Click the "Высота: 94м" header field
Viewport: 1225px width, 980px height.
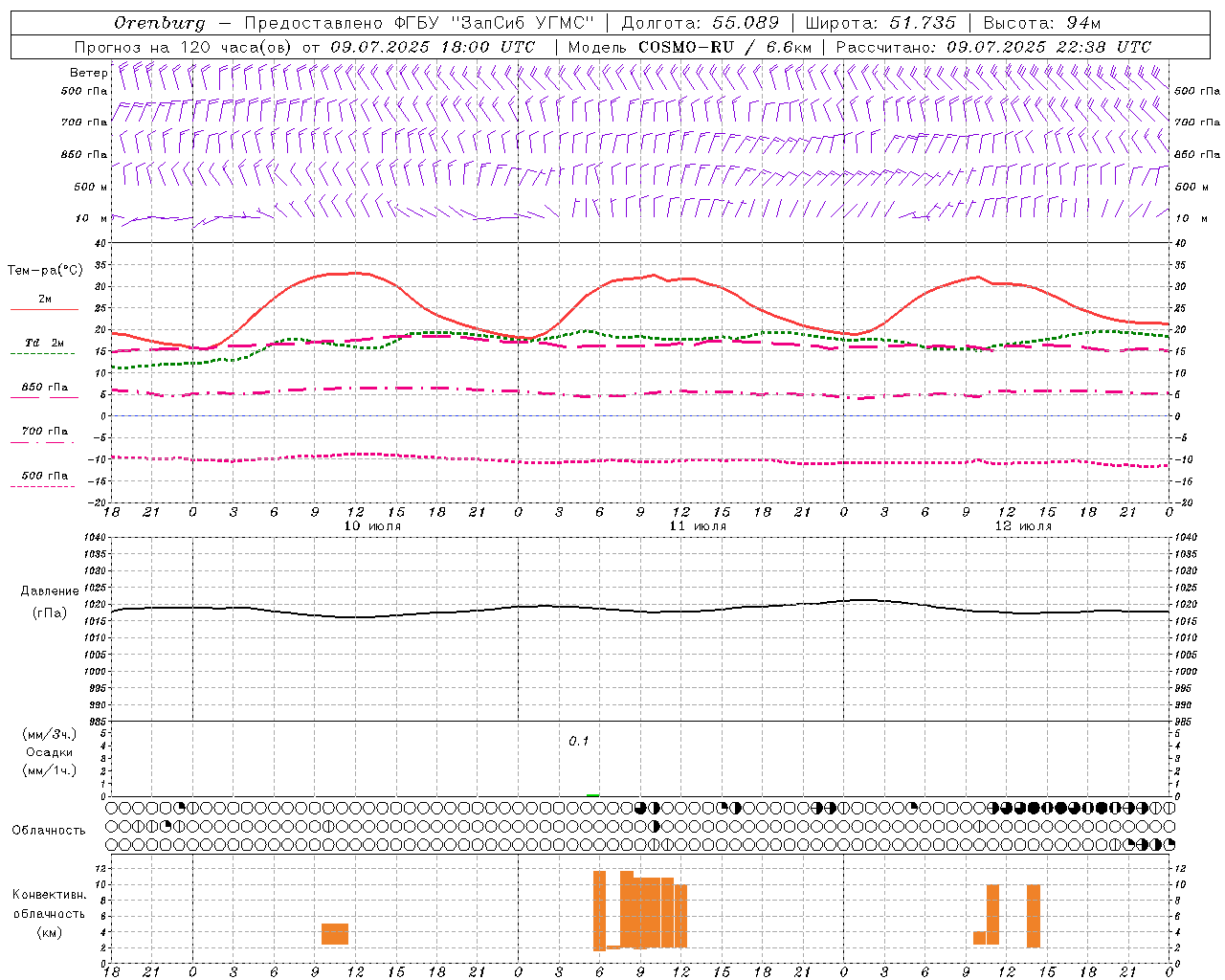(x=1042, y=23)
